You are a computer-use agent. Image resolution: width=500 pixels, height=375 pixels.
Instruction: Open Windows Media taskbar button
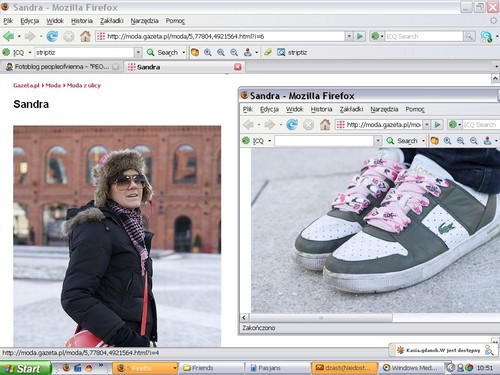[x=412, y=368]
